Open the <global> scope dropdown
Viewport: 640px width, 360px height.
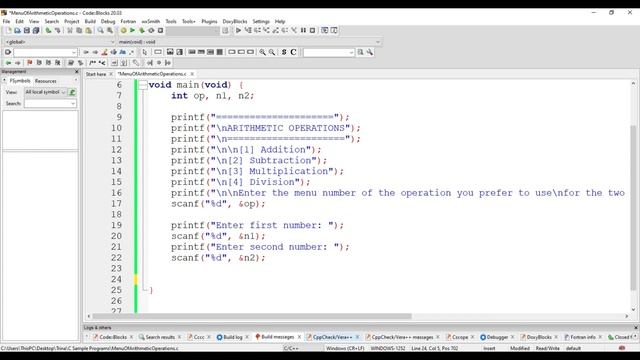(59, 42)
